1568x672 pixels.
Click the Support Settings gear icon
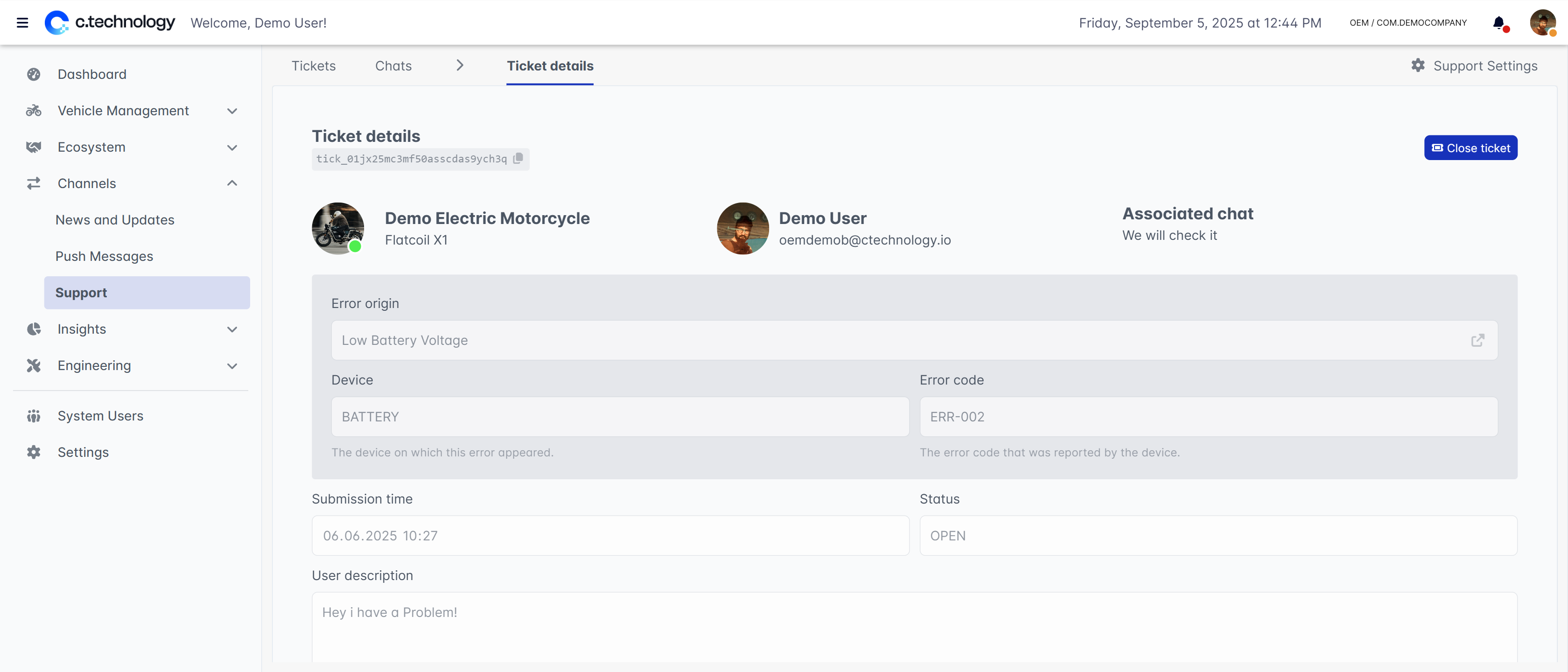tap(1418, 65)
